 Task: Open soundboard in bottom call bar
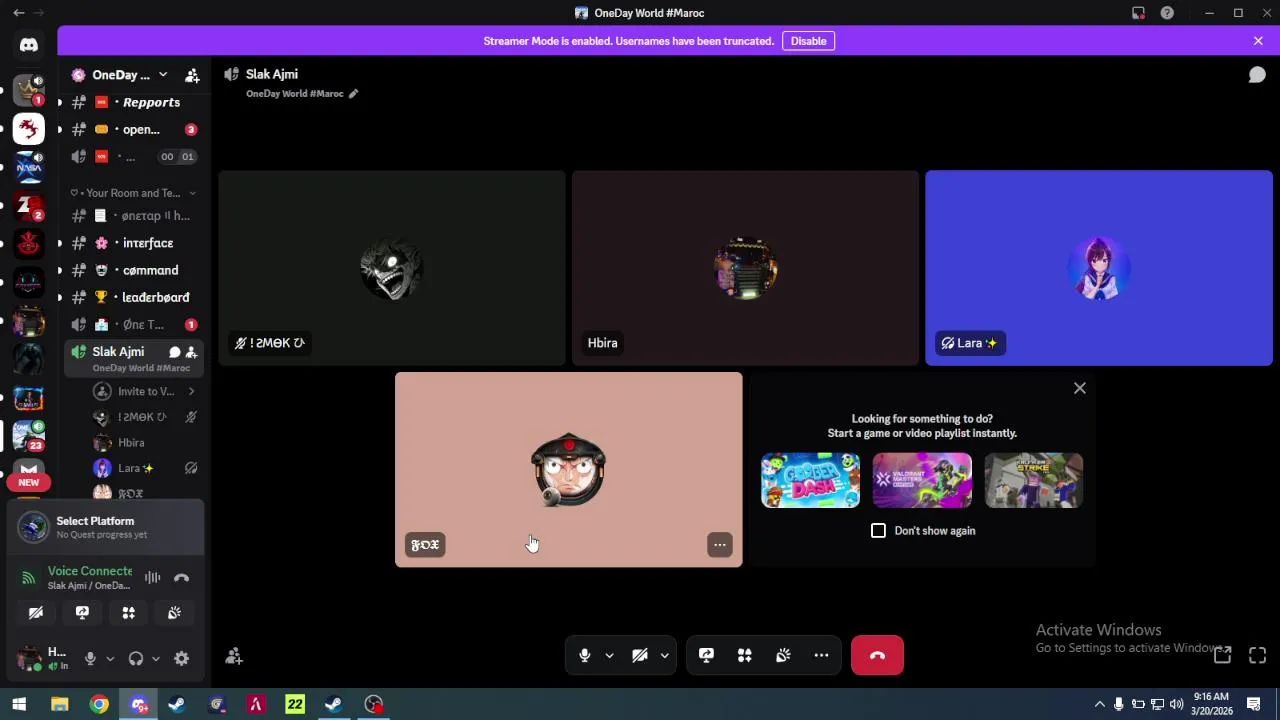[783, 655]
